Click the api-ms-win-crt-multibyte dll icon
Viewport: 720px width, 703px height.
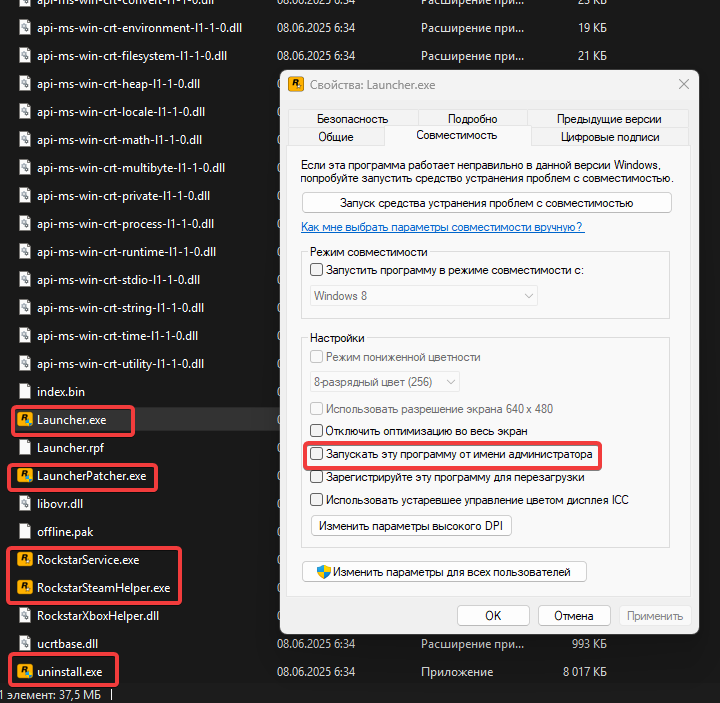pyautogui.click(x=25, y=168)
